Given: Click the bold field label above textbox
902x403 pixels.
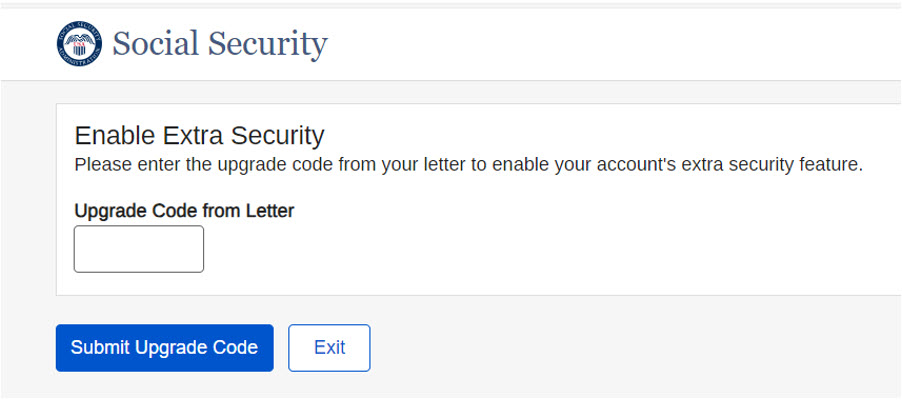Looking at the screenshot, I should click(x=184, y=211).
